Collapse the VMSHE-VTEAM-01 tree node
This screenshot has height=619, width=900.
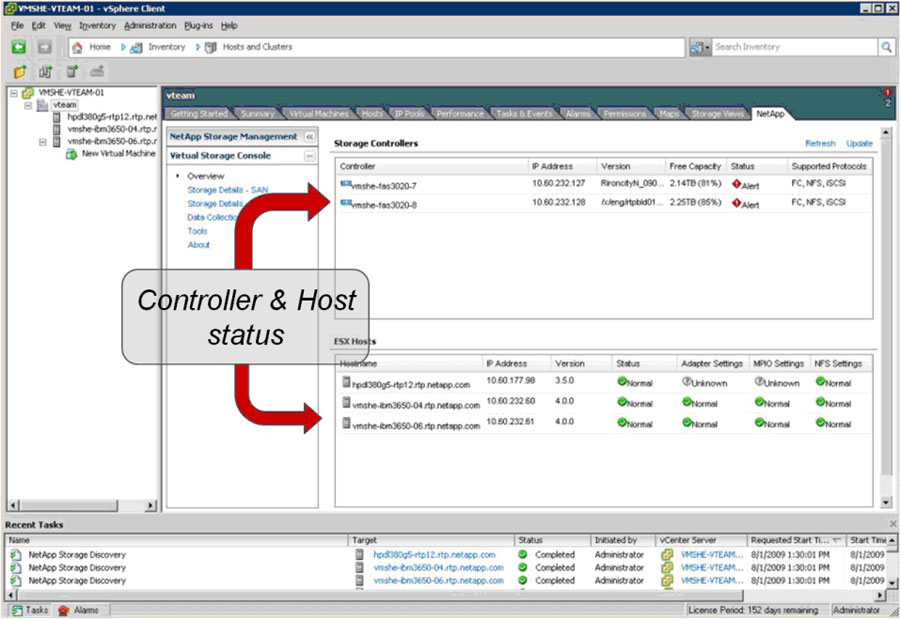(x=14, y=93)
